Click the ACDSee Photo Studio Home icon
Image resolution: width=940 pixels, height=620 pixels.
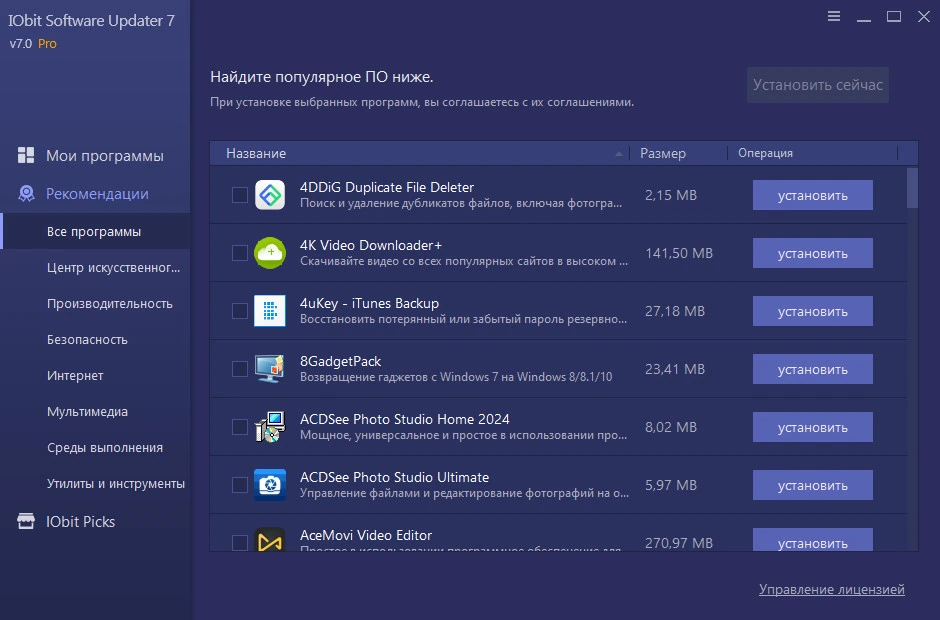(270, 427)
